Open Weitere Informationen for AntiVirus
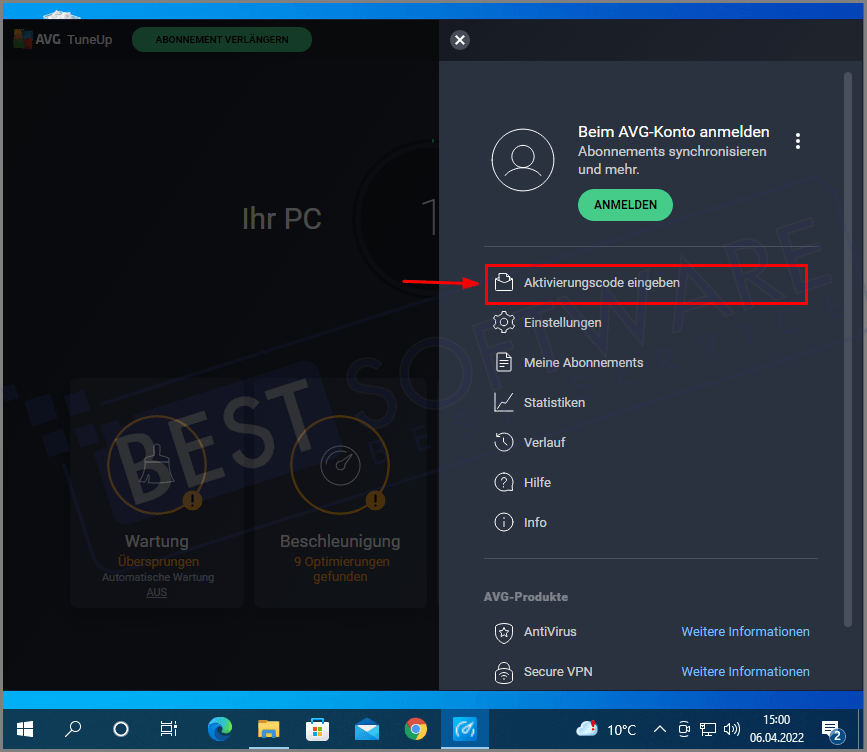 click(745, 632)
